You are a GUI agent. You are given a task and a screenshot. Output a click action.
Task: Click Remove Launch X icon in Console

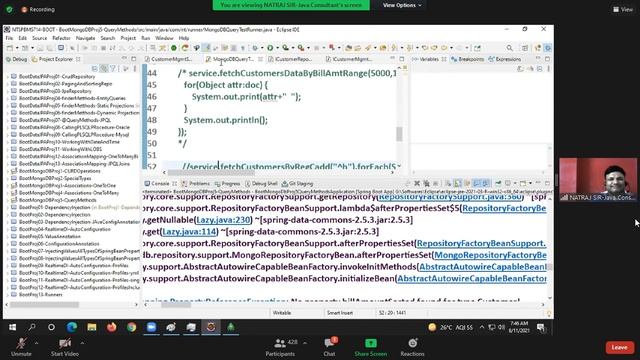click(417, 184)
